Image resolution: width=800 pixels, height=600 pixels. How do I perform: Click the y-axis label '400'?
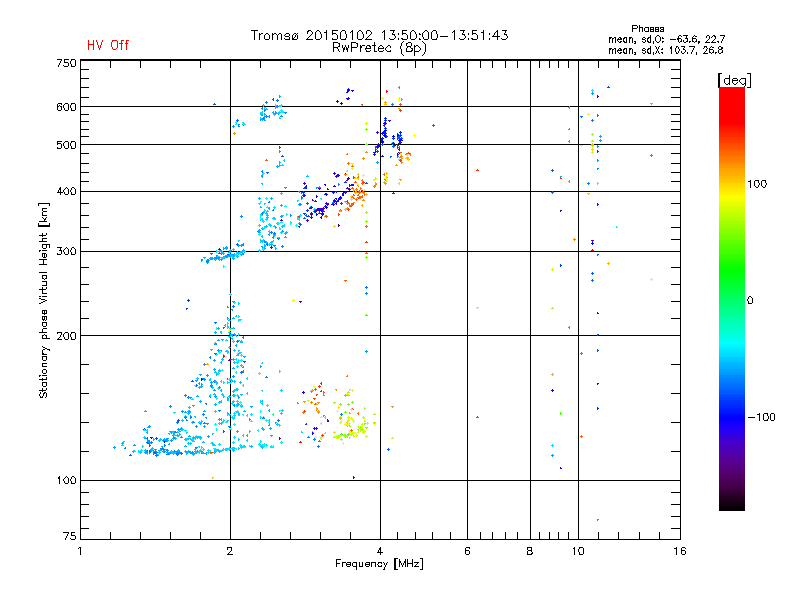[x=66, y=192]
